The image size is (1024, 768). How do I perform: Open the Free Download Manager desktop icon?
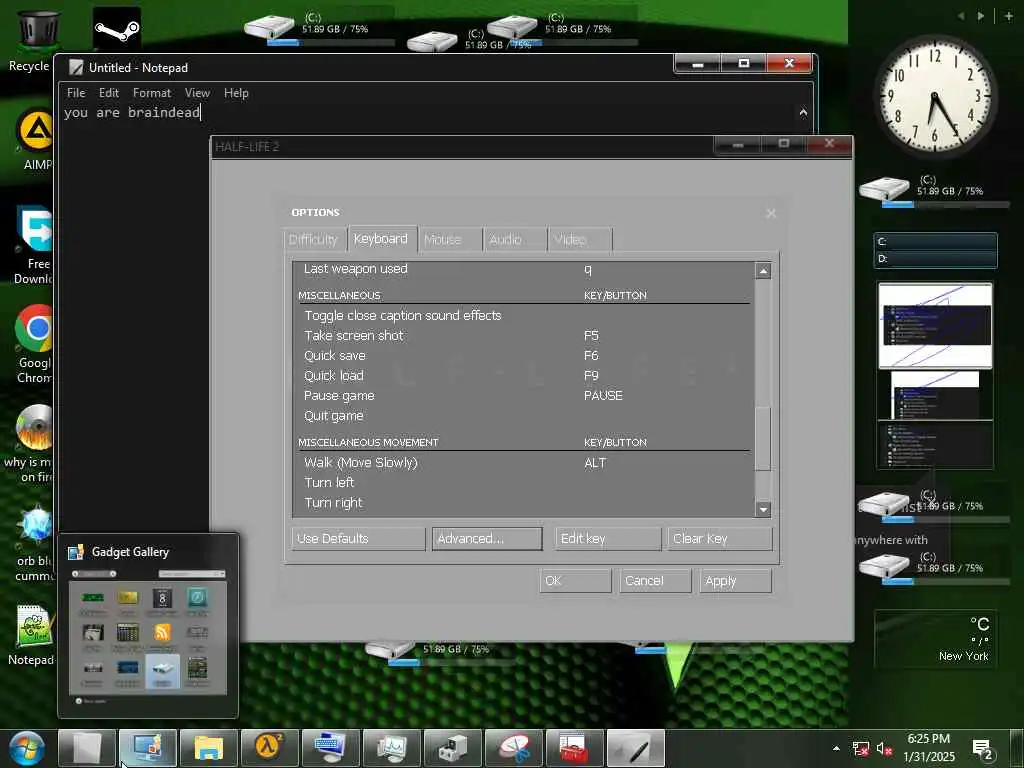35,245
